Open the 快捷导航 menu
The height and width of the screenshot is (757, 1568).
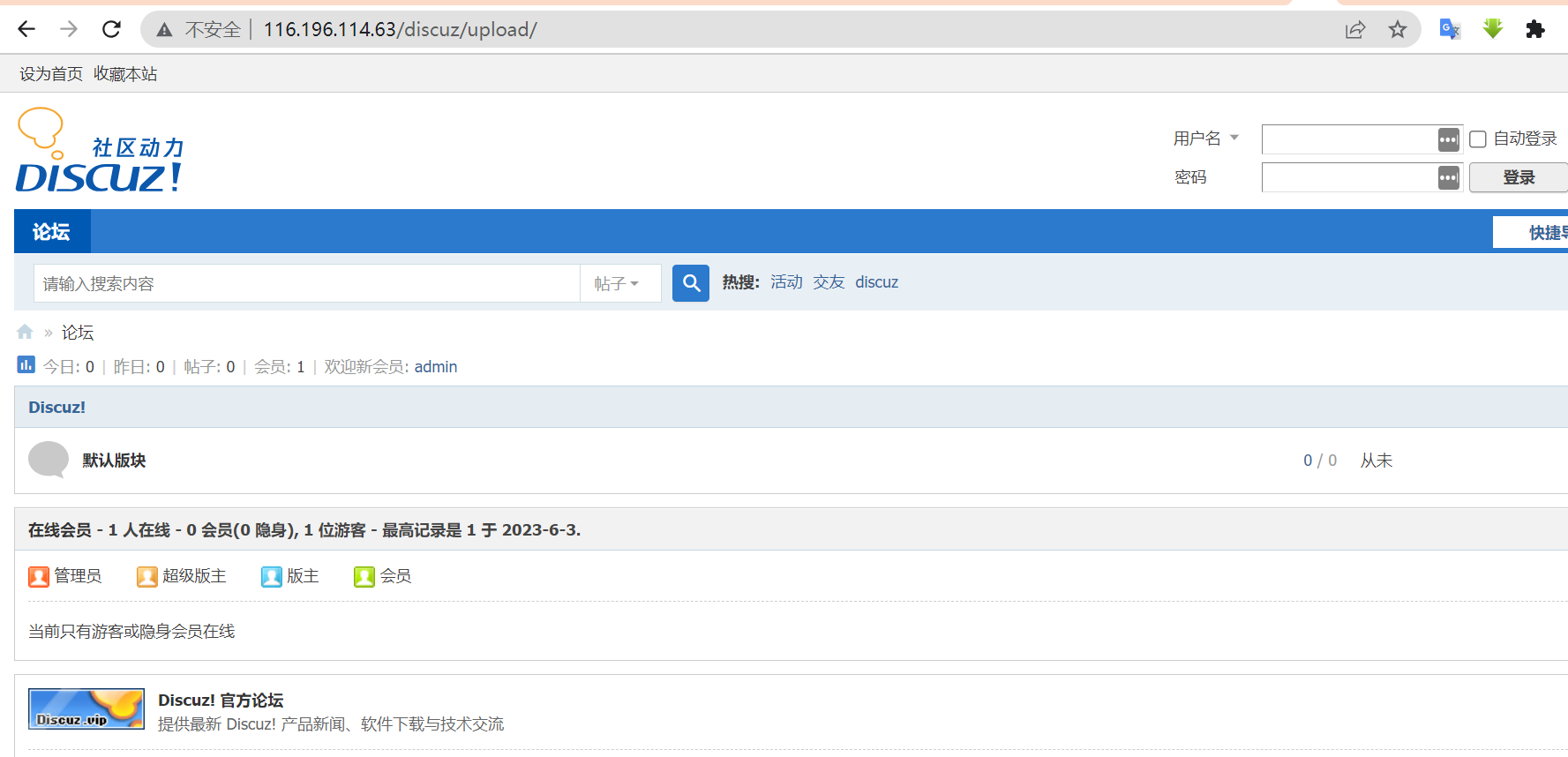click(x=1531, y=232)
